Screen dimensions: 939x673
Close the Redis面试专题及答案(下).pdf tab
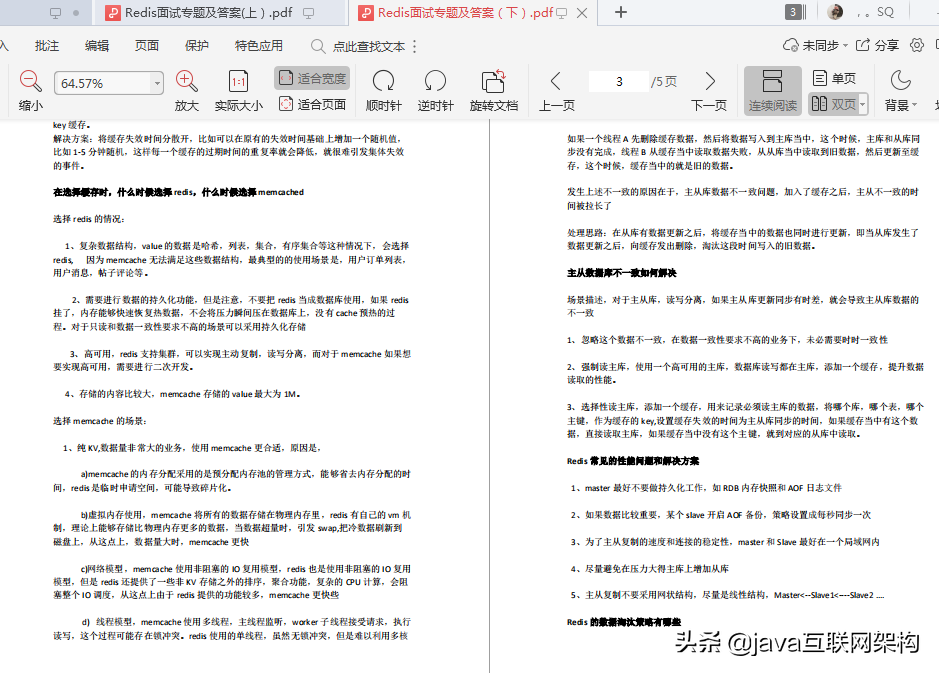point(581,13)
